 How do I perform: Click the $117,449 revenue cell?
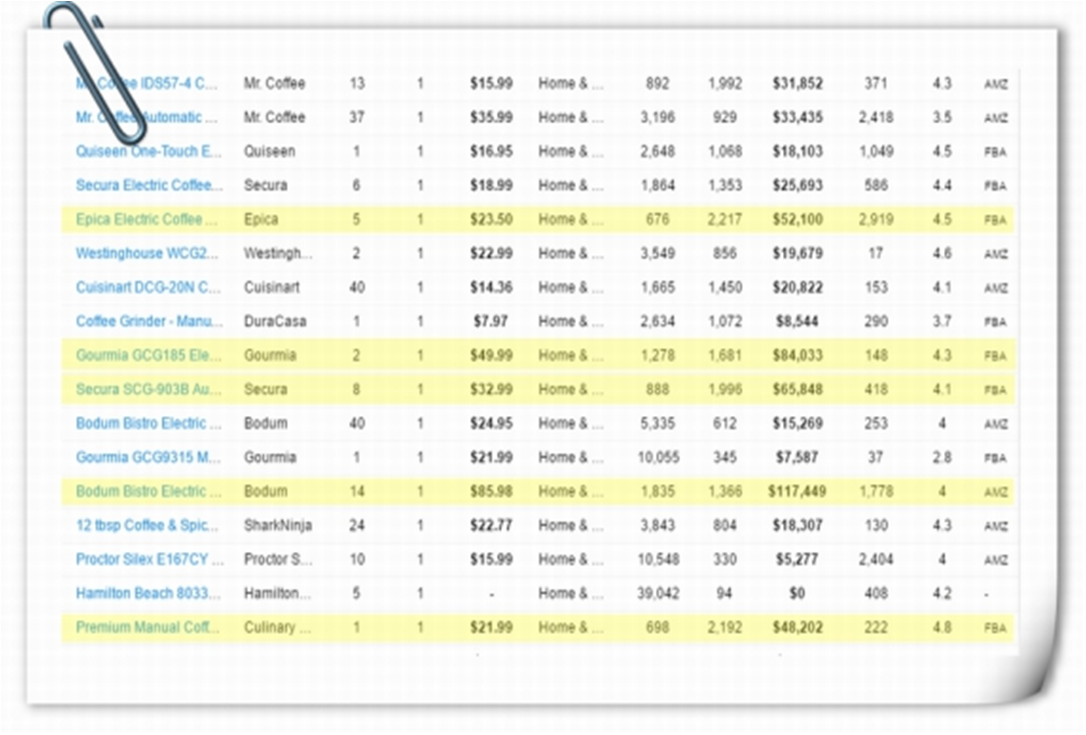click(x=796, y=492)
